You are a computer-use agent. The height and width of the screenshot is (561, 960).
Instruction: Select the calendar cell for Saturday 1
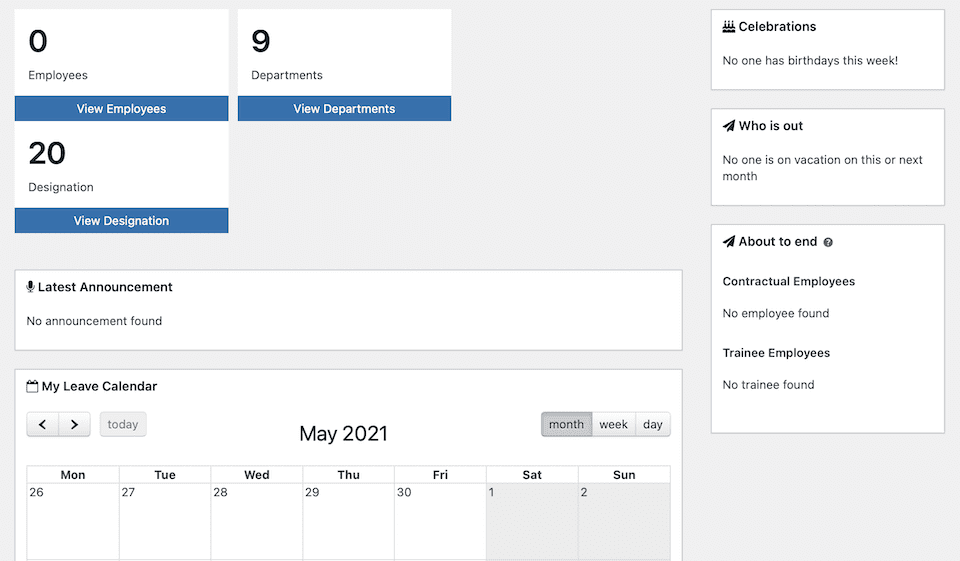pyautogui.click(x=532, y=521)
